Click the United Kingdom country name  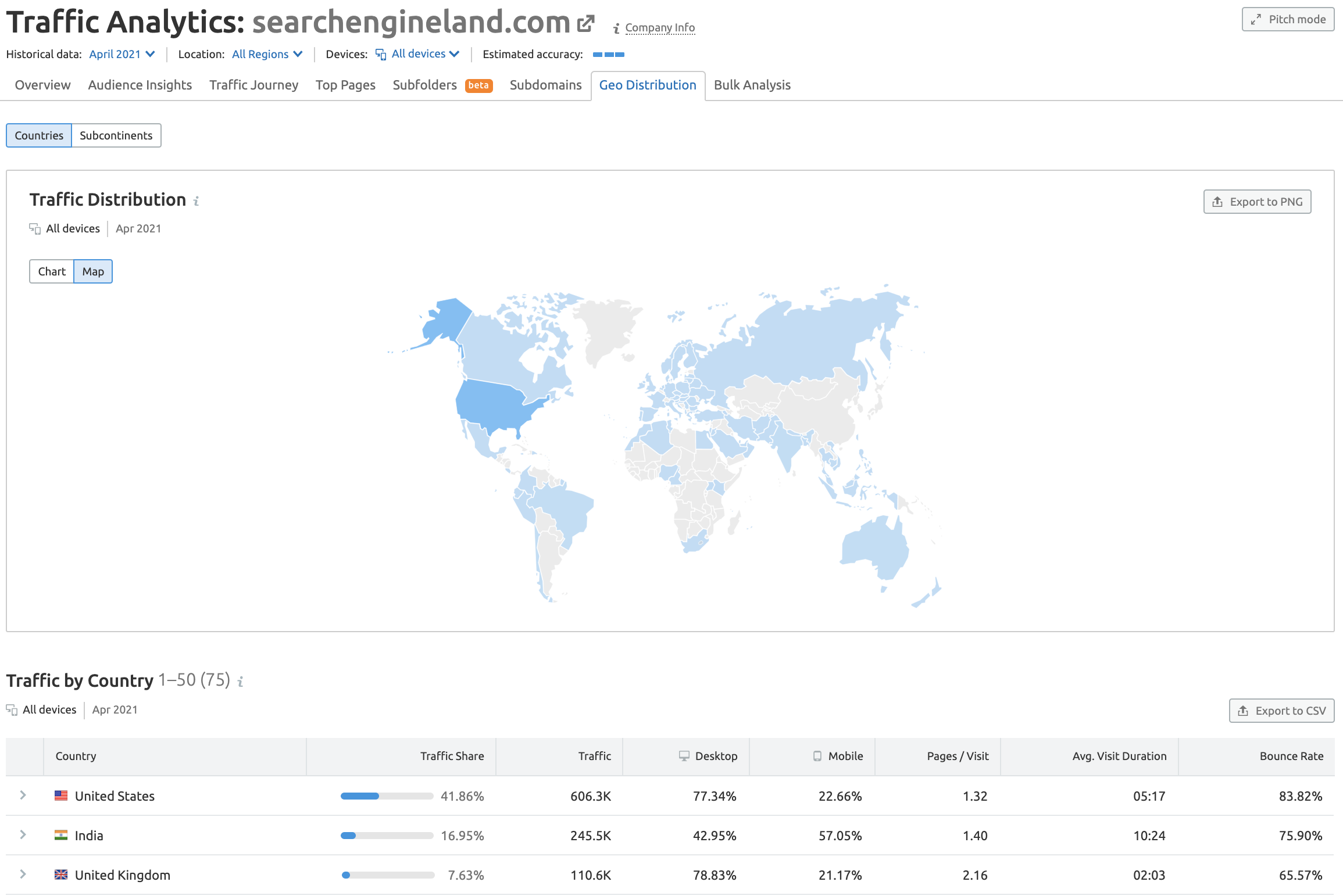(123, 875)
